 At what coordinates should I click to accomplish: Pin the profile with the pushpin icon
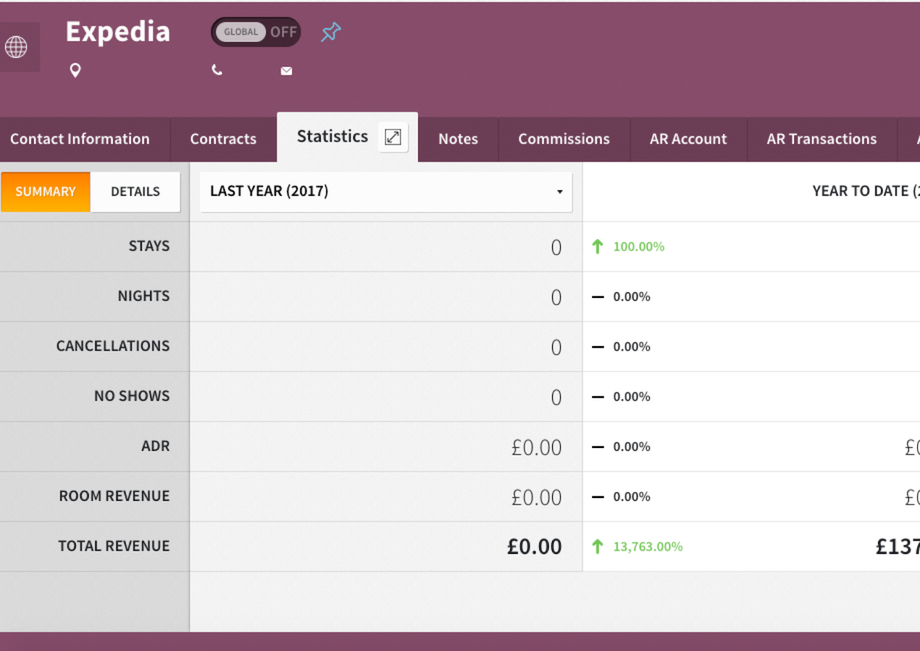[x=331, y=32]
